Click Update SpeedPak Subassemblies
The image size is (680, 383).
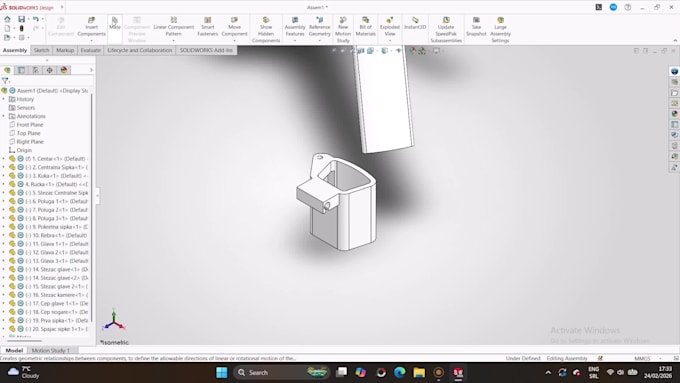point(446,30)
